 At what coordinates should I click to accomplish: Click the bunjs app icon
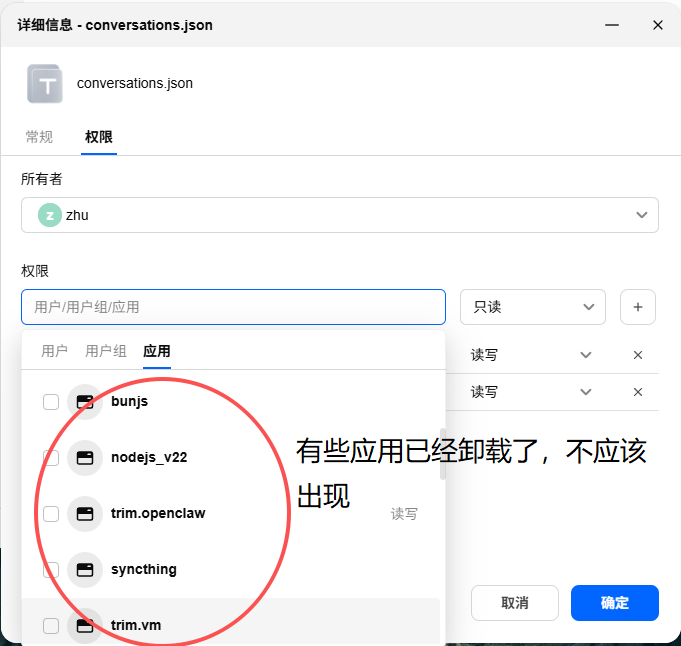pos(85,402)
